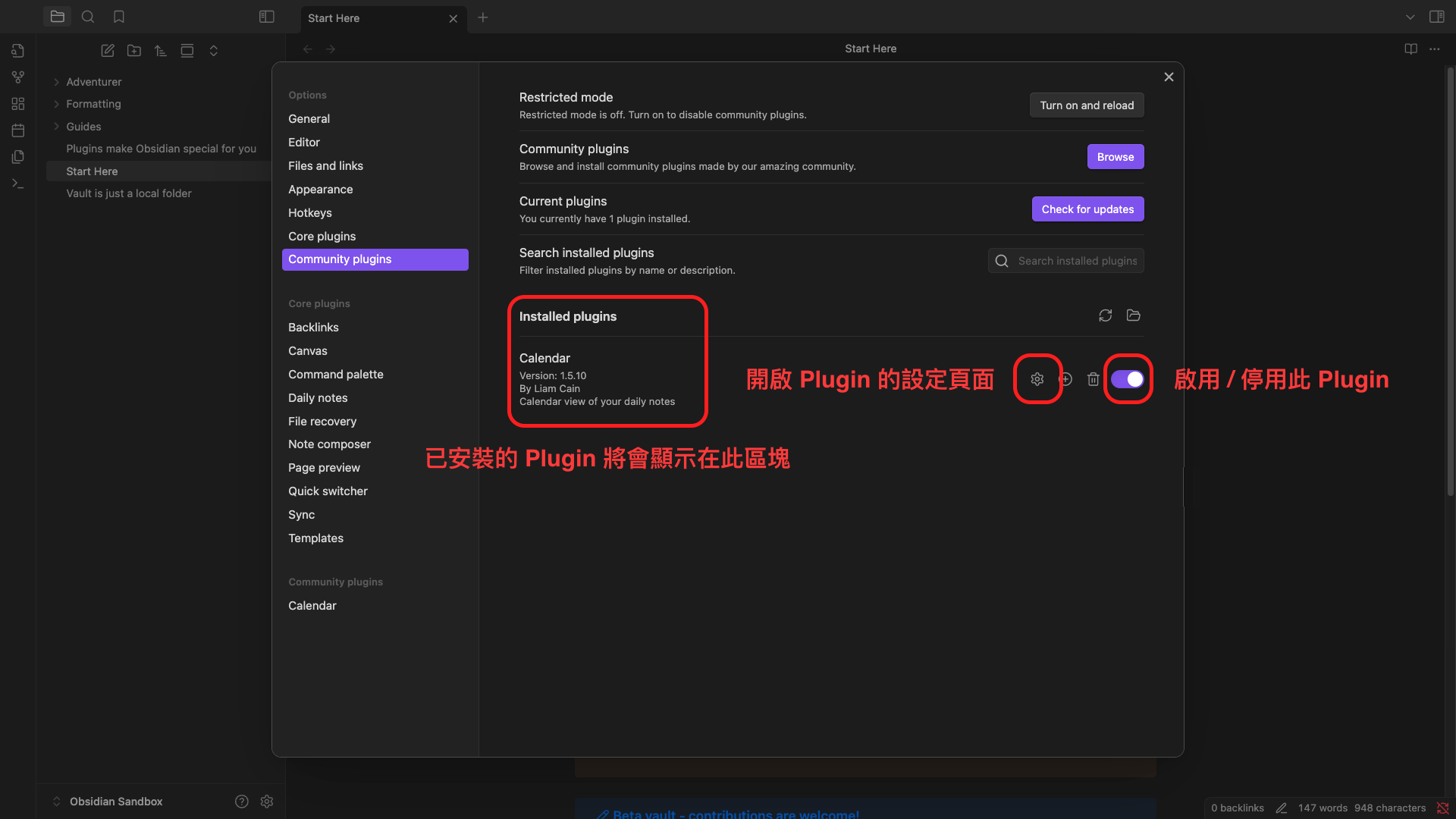Open Calendar plugin settings gear
Image resolution: width=1456 pixels, height=819 pixels.
pos(1037,379)
